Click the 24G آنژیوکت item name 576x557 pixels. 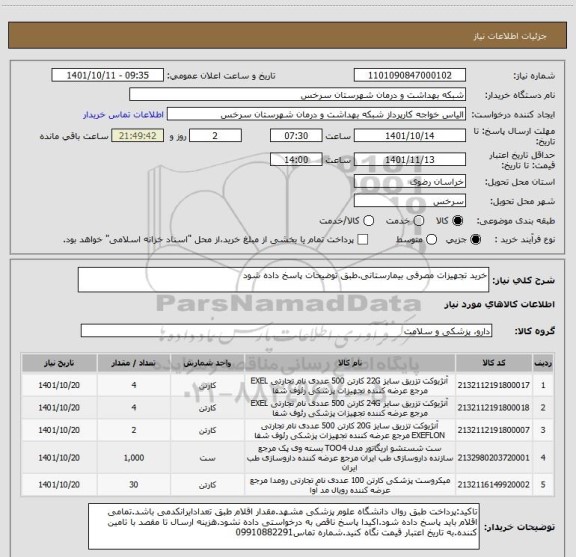click(350, 408)
